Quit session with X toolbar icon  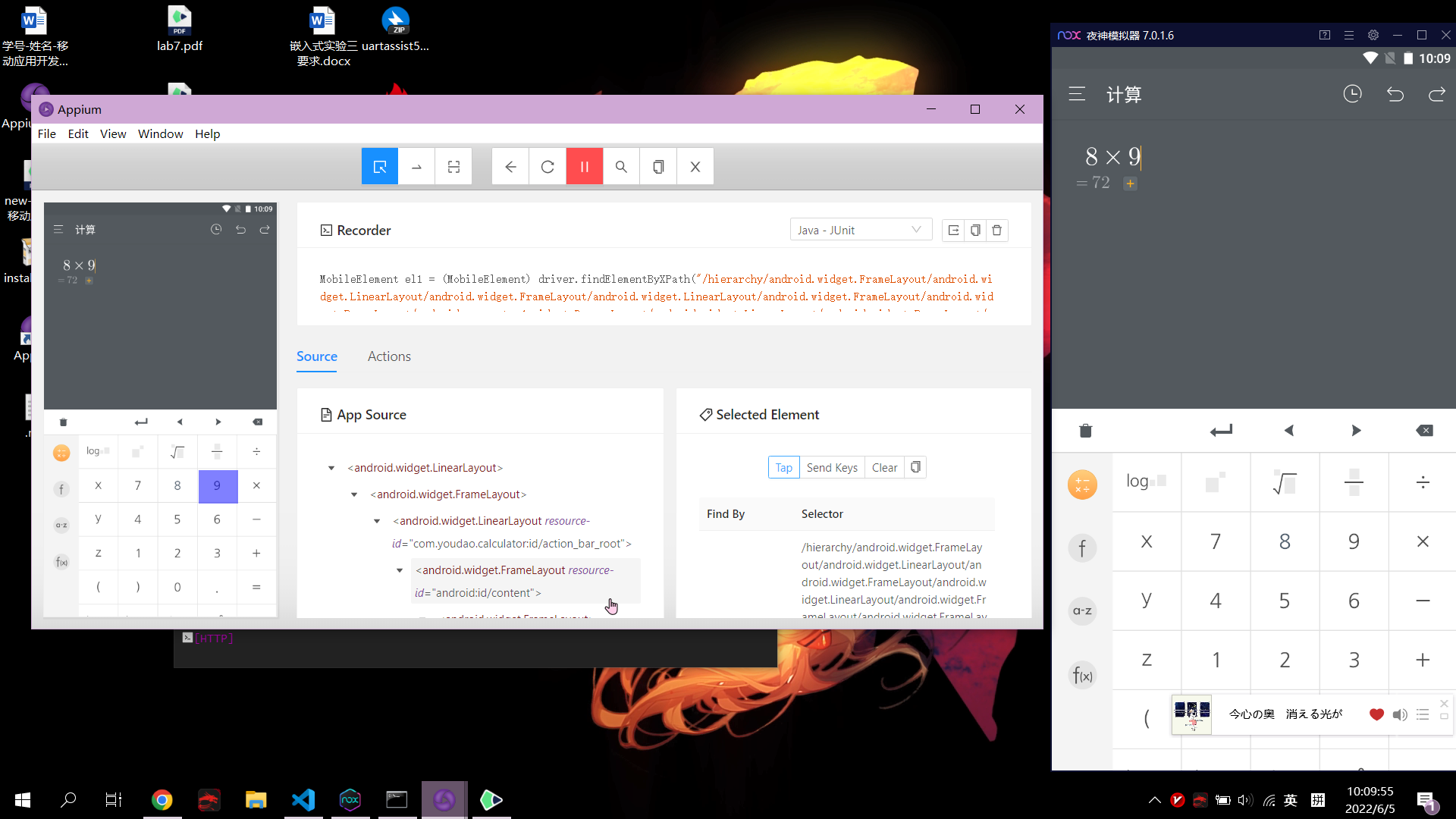[695, 167]
